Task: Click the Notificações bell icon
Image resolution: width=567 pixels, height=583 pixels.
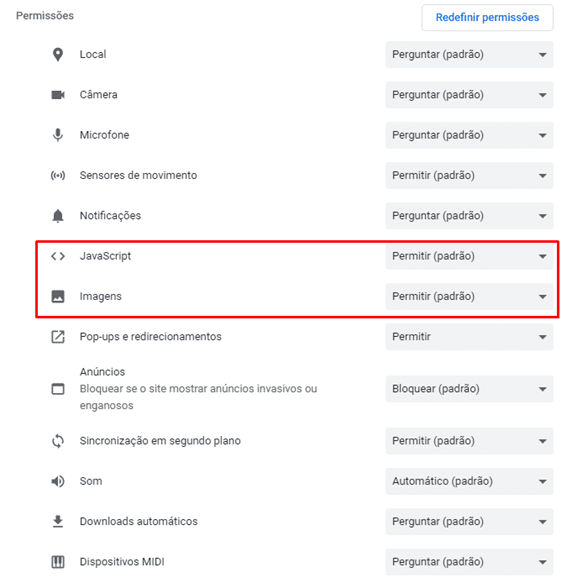Action: click(x=58, y=216)
